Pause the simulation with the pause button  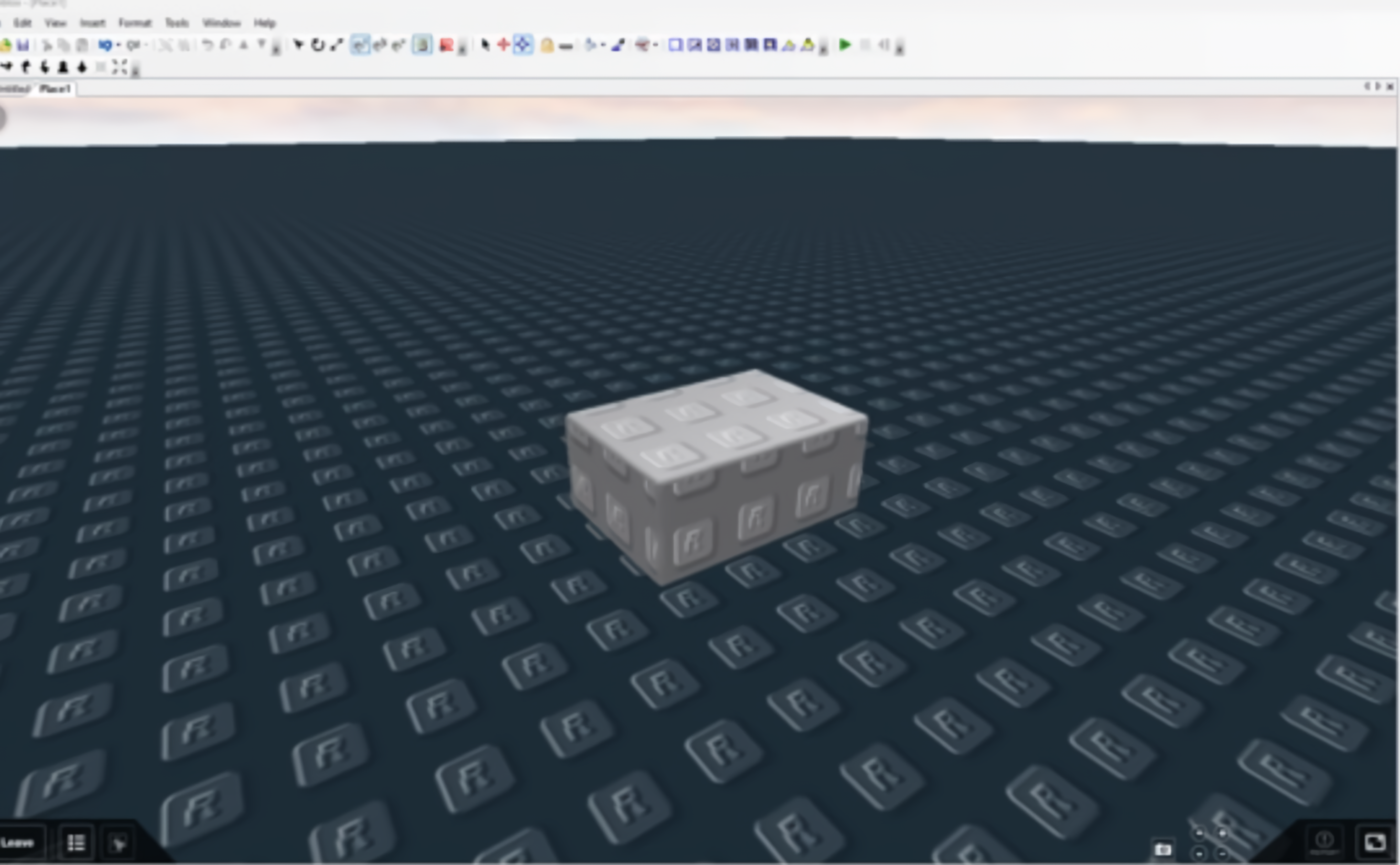click(x=865, y=45)
